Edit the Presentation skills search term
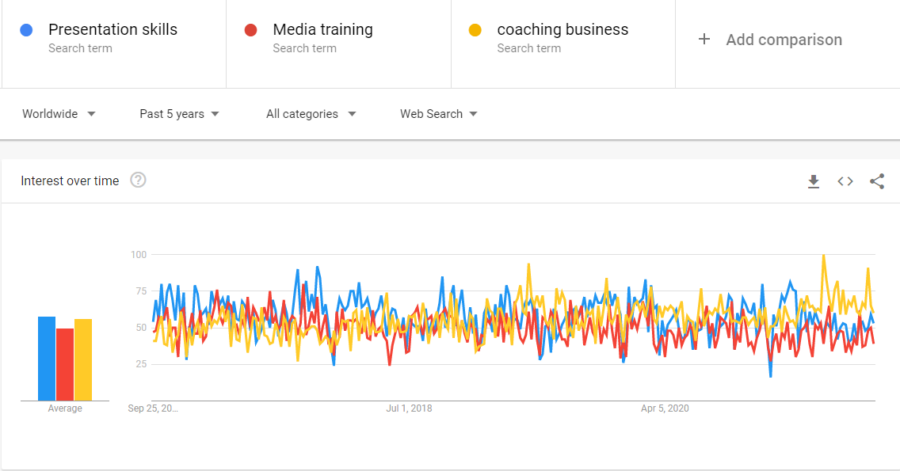This screenshot has width=900, height=471. click(113, 30)
